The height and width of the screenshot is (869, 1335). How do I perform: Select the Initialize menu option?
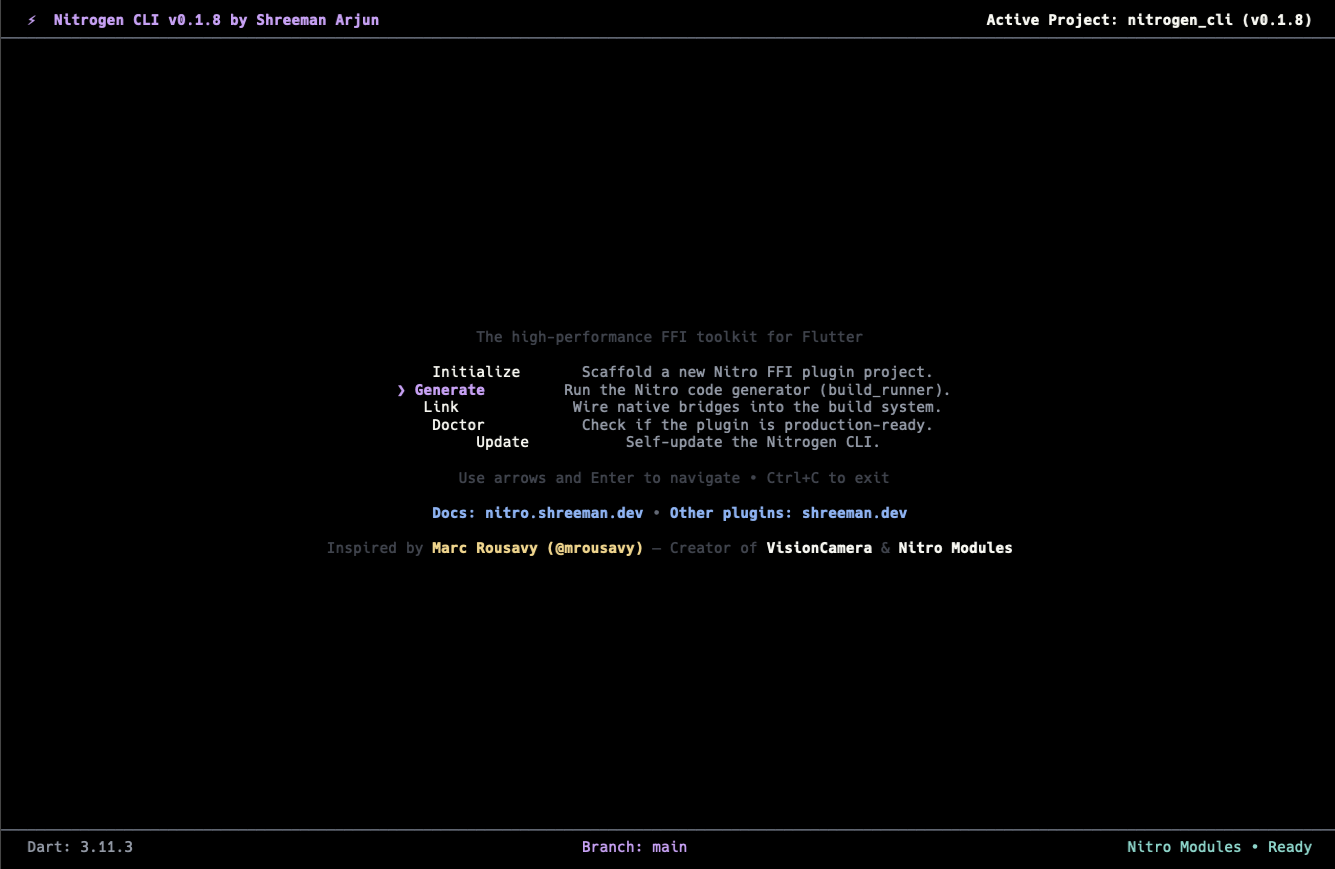click(476, 372)
